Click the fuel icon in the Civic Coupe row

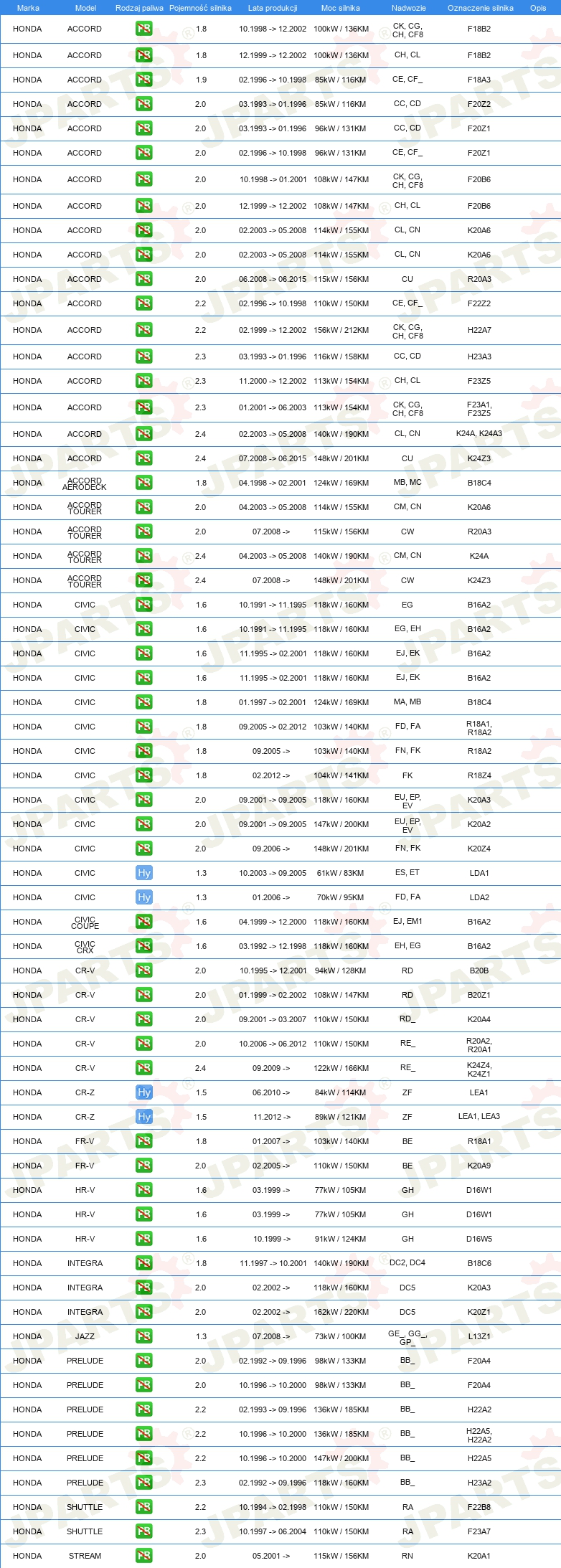pyautogui.click(x=144, y=922)
